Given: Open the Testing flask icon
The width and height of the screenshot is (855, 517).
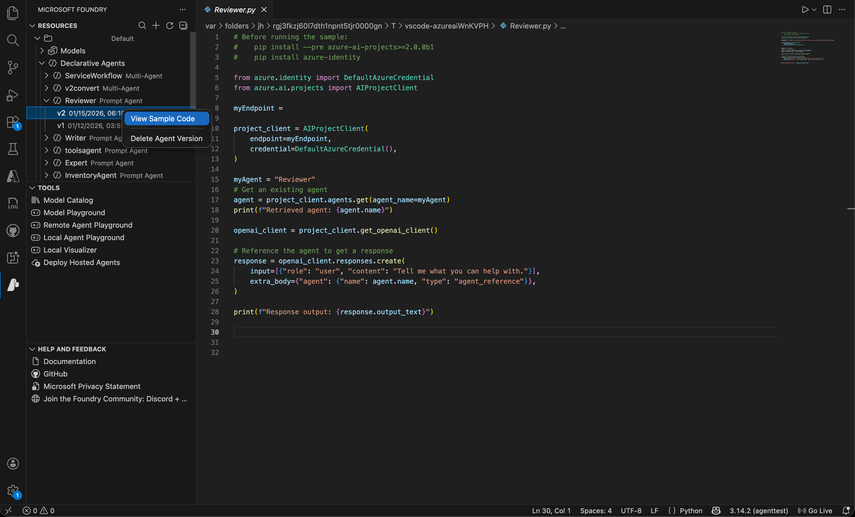Looking at the screenshot, I should (x=13, y=149).
